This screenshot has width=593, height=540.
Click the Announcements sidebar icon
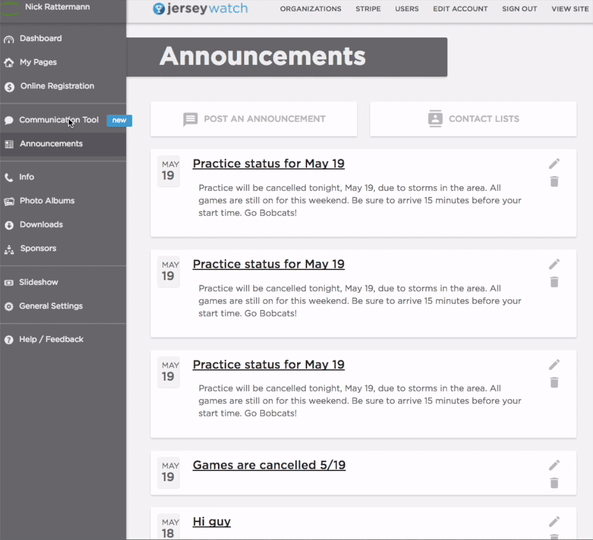tap(9, 144)
